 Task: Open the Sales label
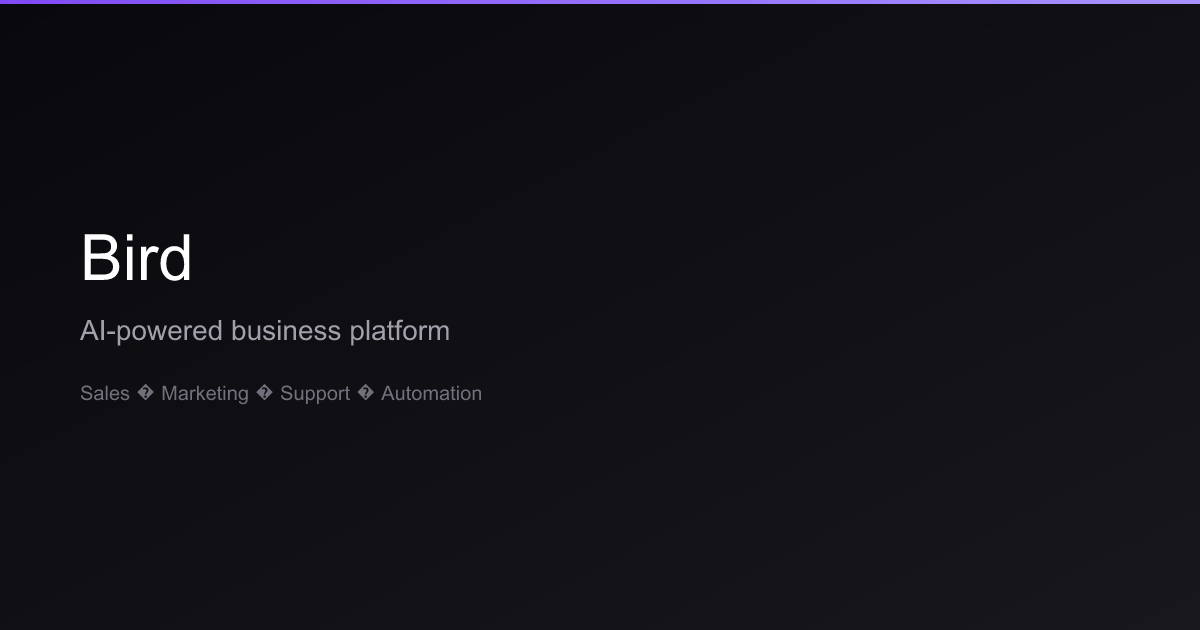click(x=105, y=394)
